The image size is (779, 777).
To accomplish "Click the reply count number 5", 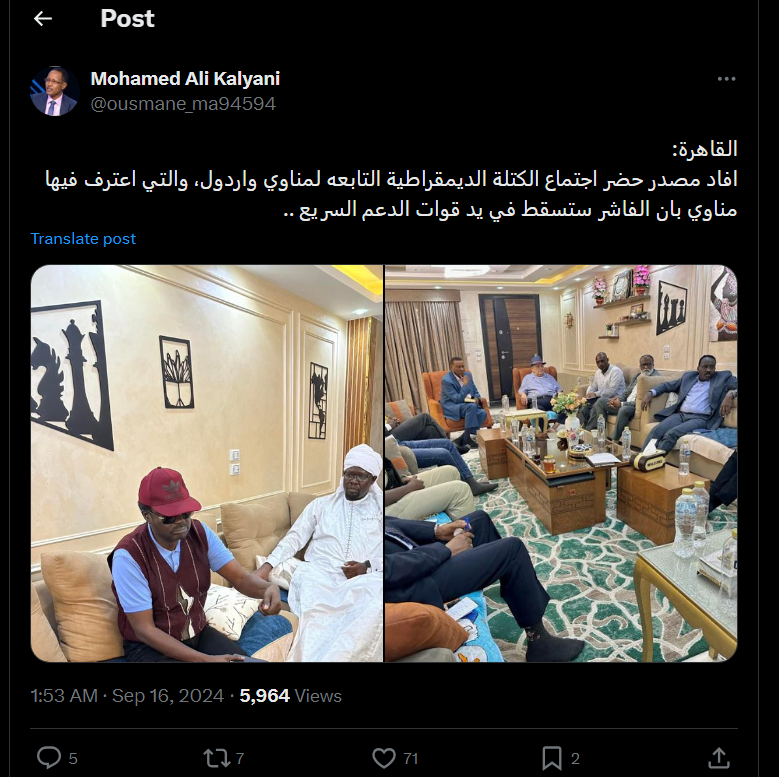I will click(73, 759).
